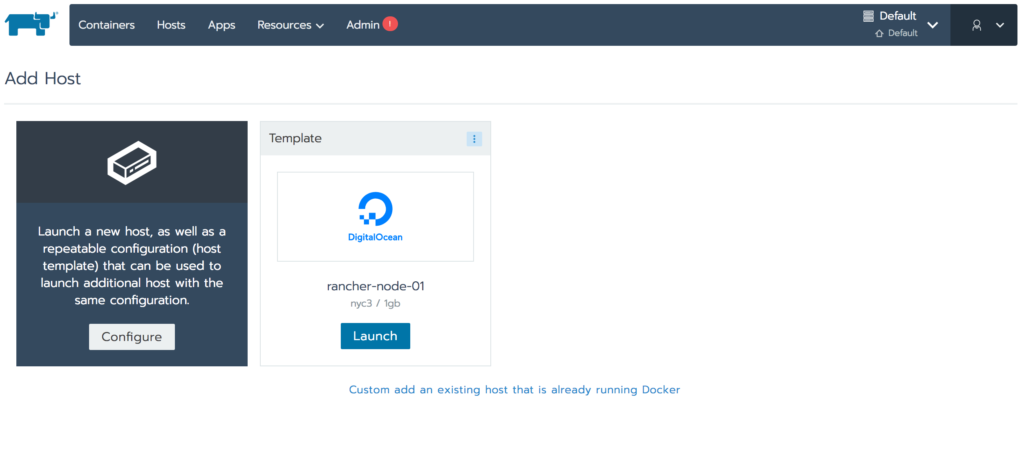Go to the Hosts page
The image size is (1024, 471).
click(x=171, y=25)
